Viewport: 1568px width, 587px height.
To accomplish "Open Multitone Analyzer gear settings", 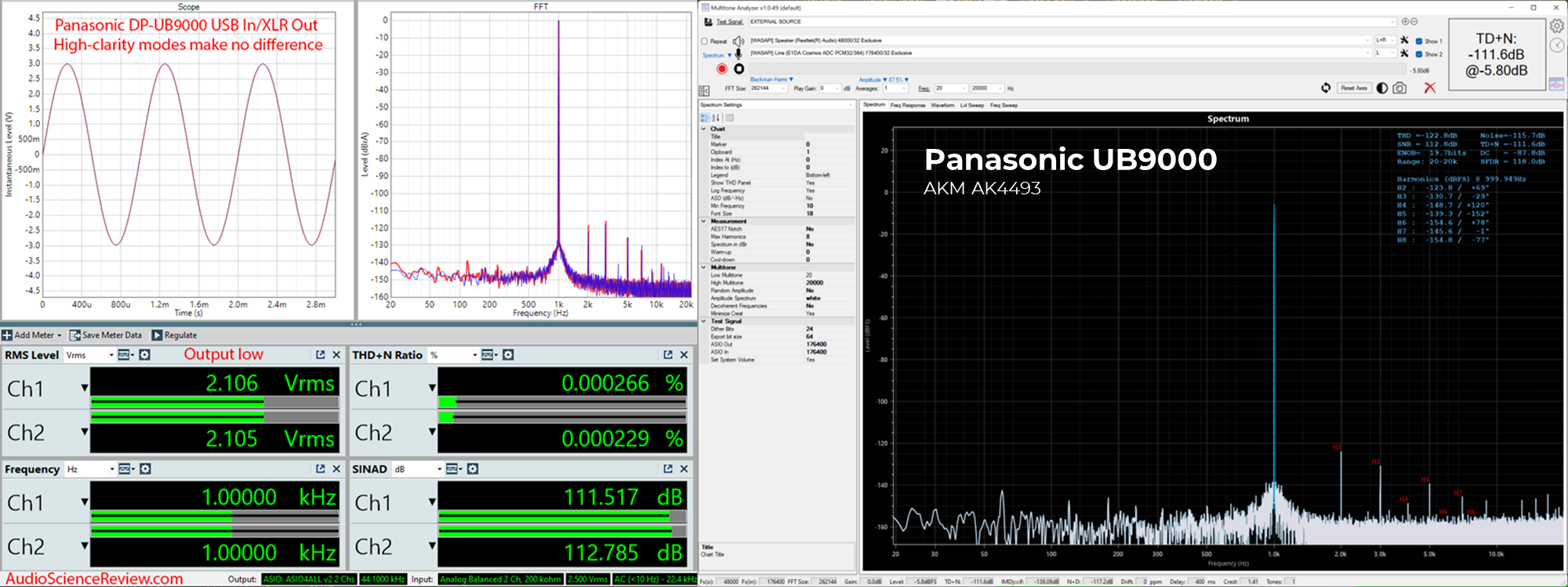I will point(1557,26).
